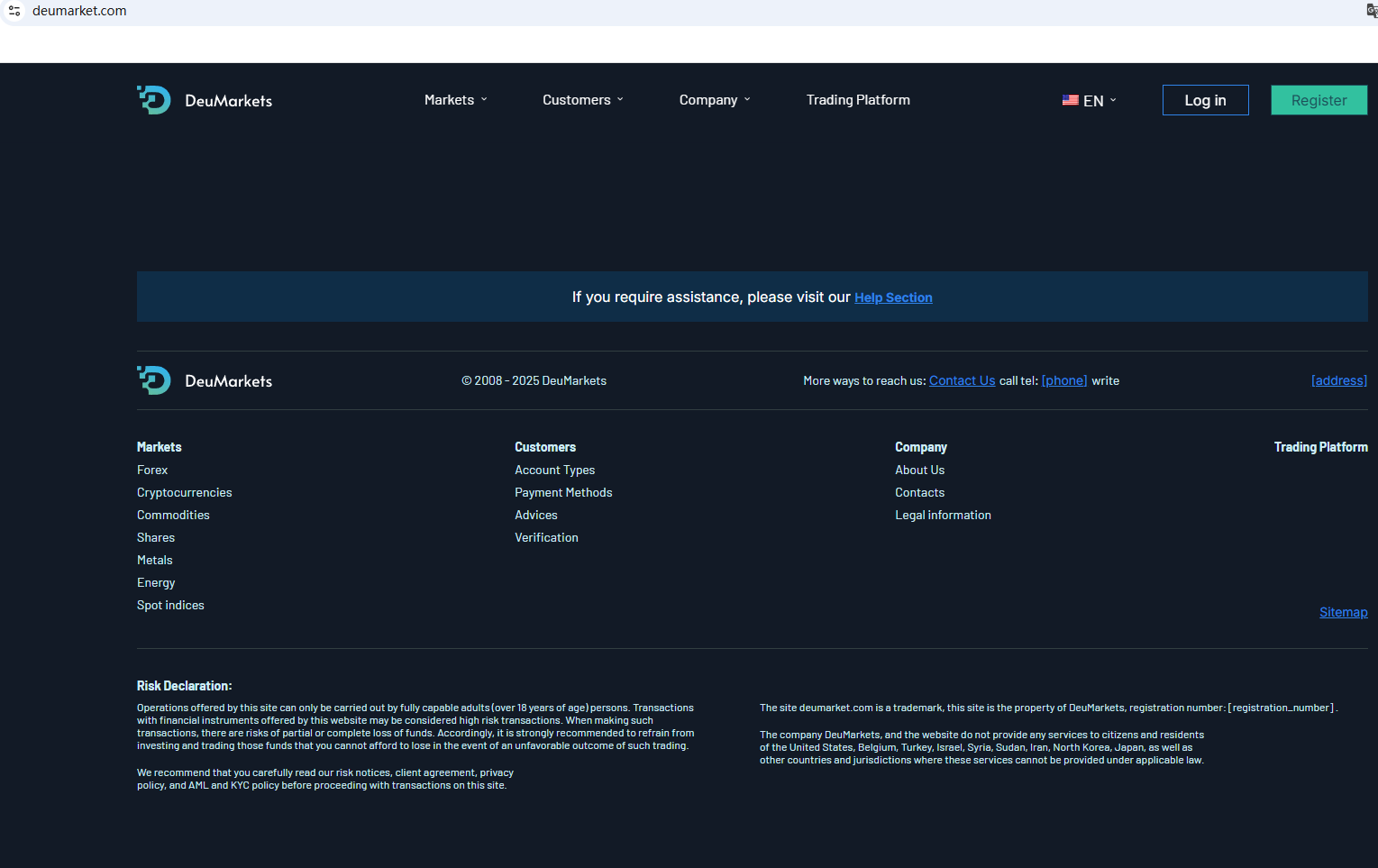Go to Cryptocurrencies in footer Markets
The image size is (1378, 868).
coord(184,492)
